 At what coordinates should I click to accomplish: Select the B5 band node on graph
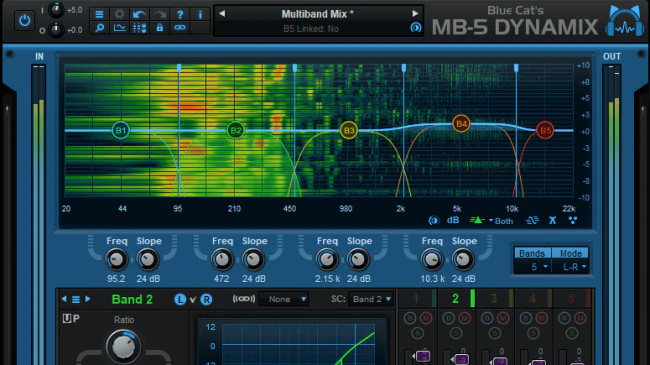click(x=545, y=130)
